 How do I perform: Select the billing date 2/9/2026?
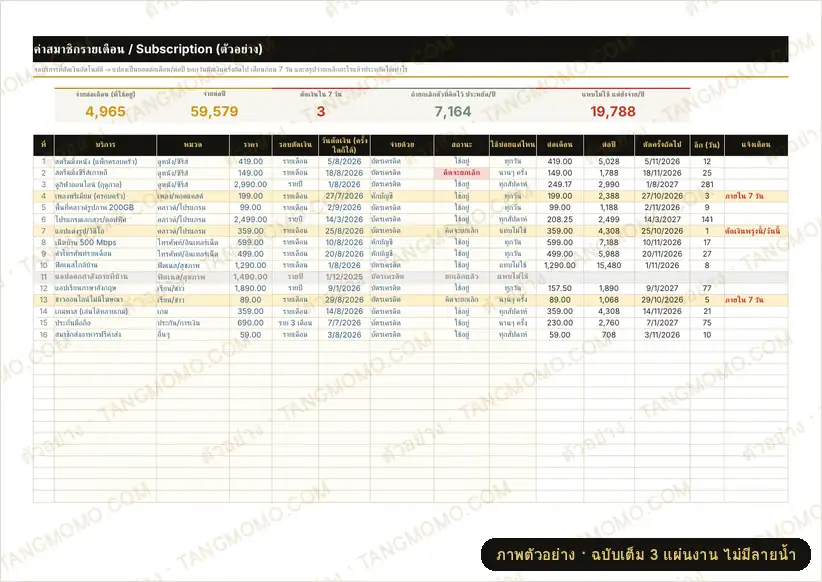[344, 208]
